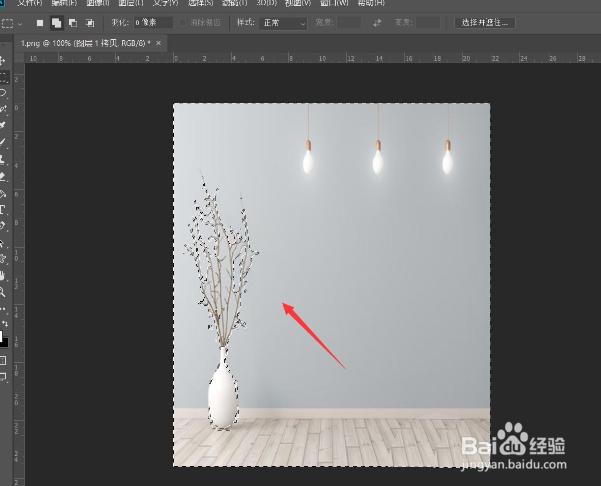Select the Clone Stamp tool
Image resolution: width=601 pixels, height=486 pixels.
pyautogui.click(x=3, y=159)
